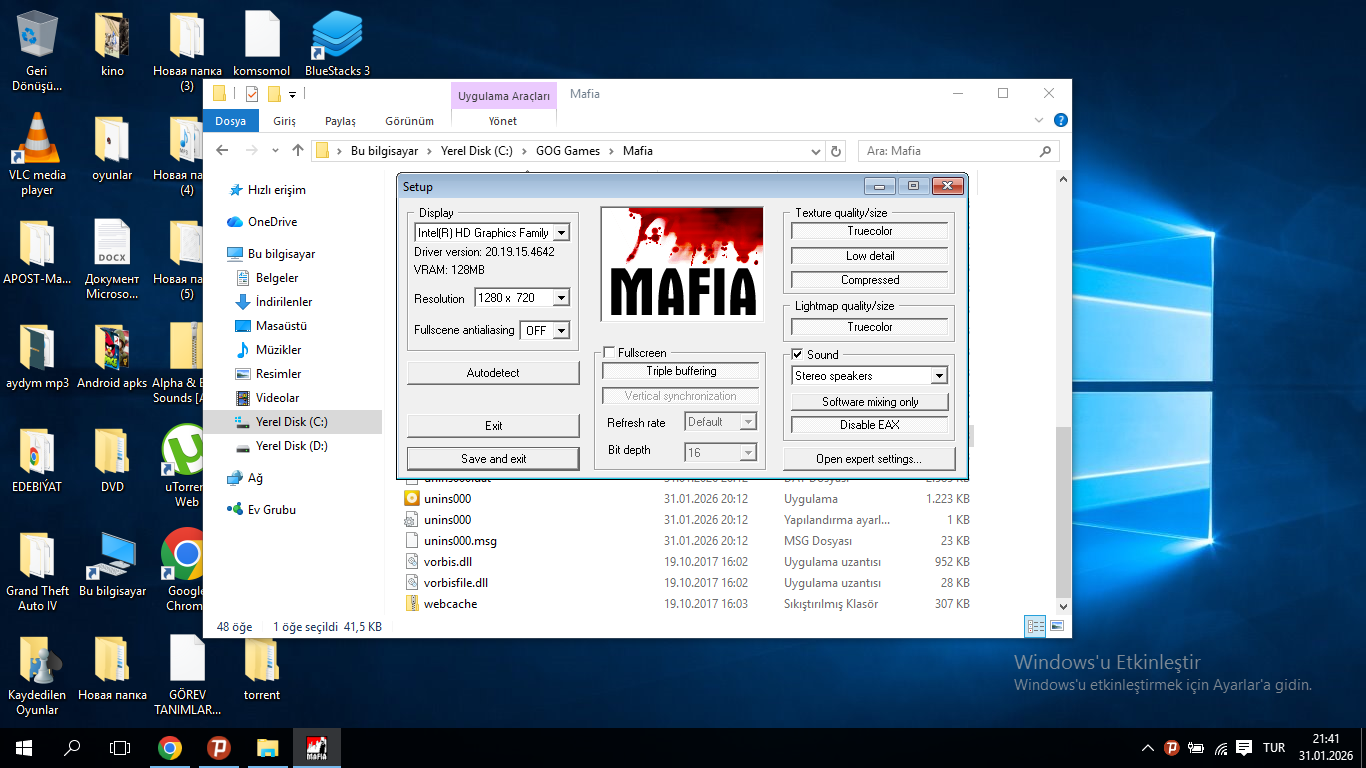Toggle Truecolor under Texture quality/size
Screen dimensions: 1366x768
[869, 231]
